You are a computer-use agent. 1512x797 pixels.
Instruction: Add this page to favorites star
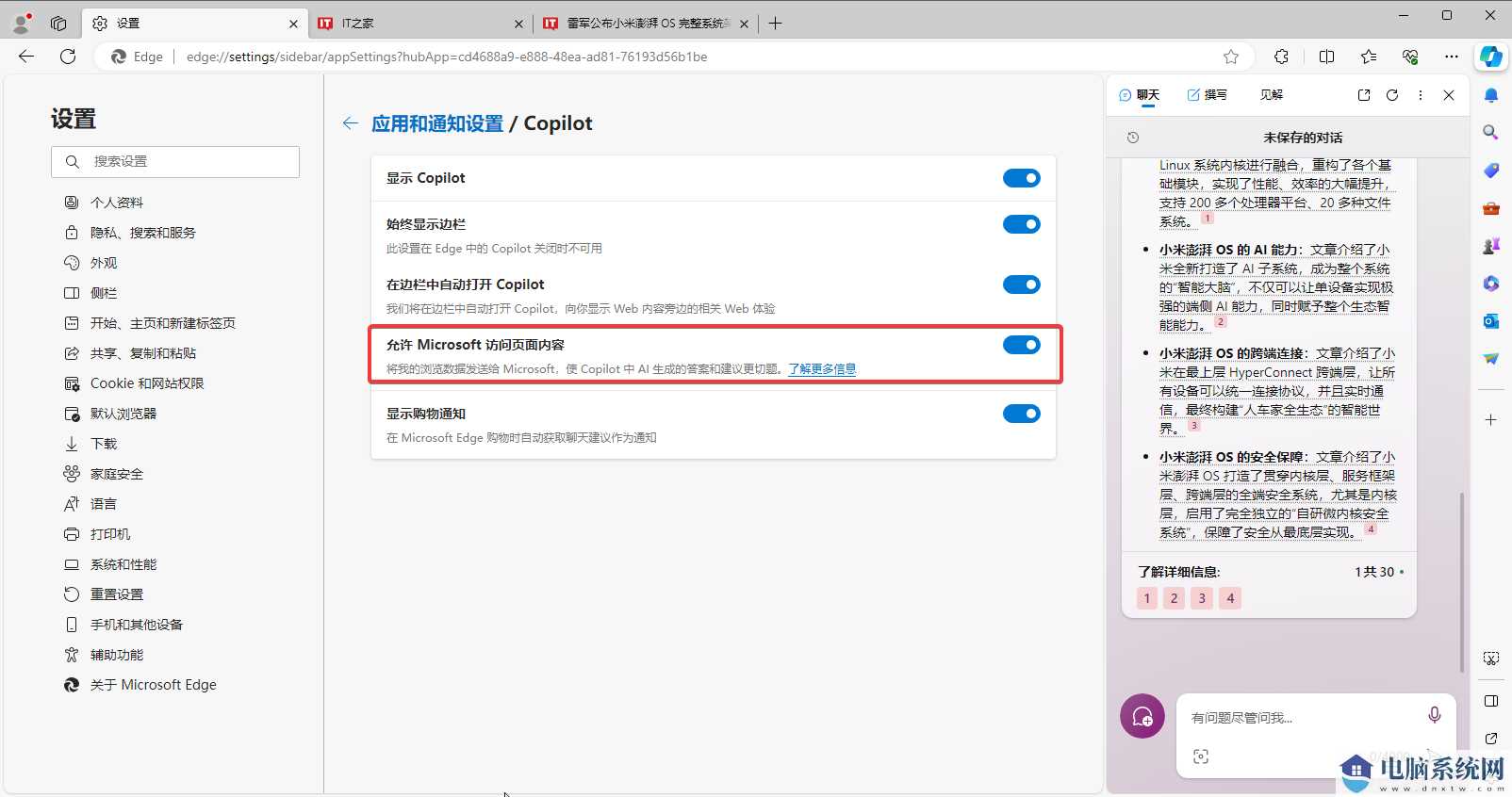coord(1231,57)
